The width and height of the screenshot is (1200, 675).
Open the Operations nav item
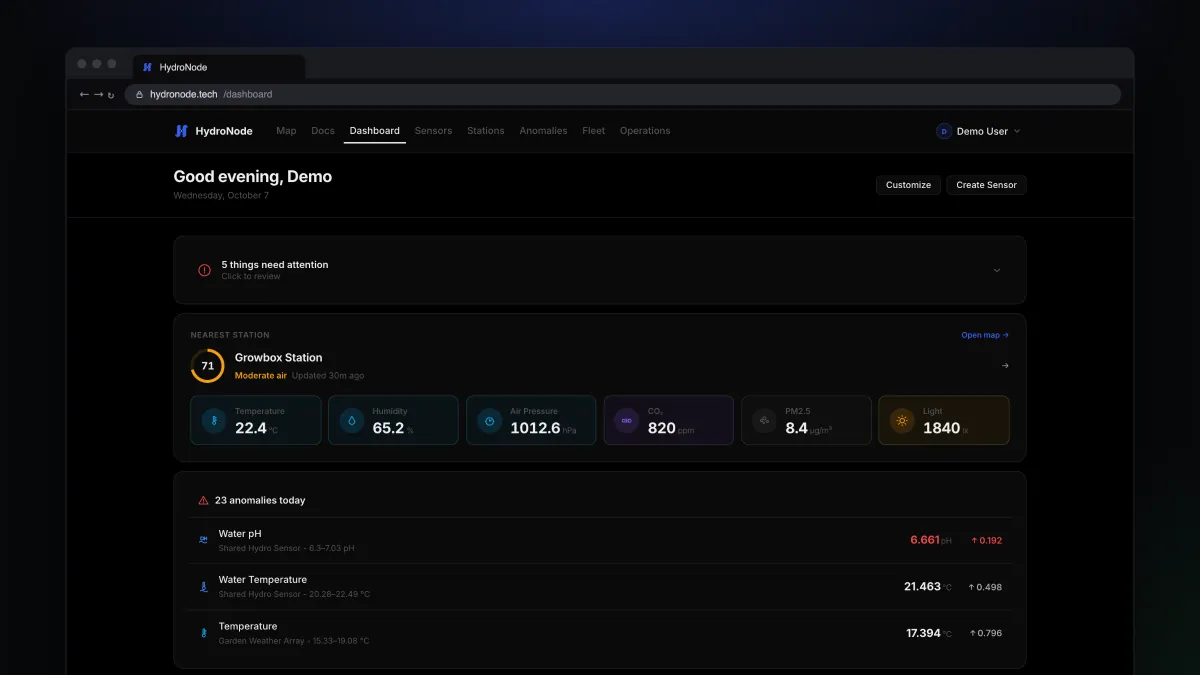645,131
